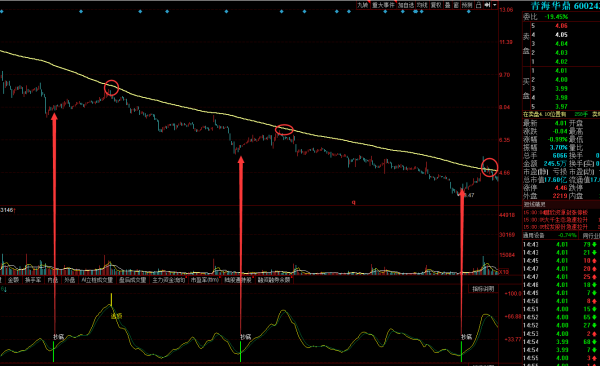Click the stock name 青海华鼎 title
The image size is (600, 366).
(x=551, y=6)
